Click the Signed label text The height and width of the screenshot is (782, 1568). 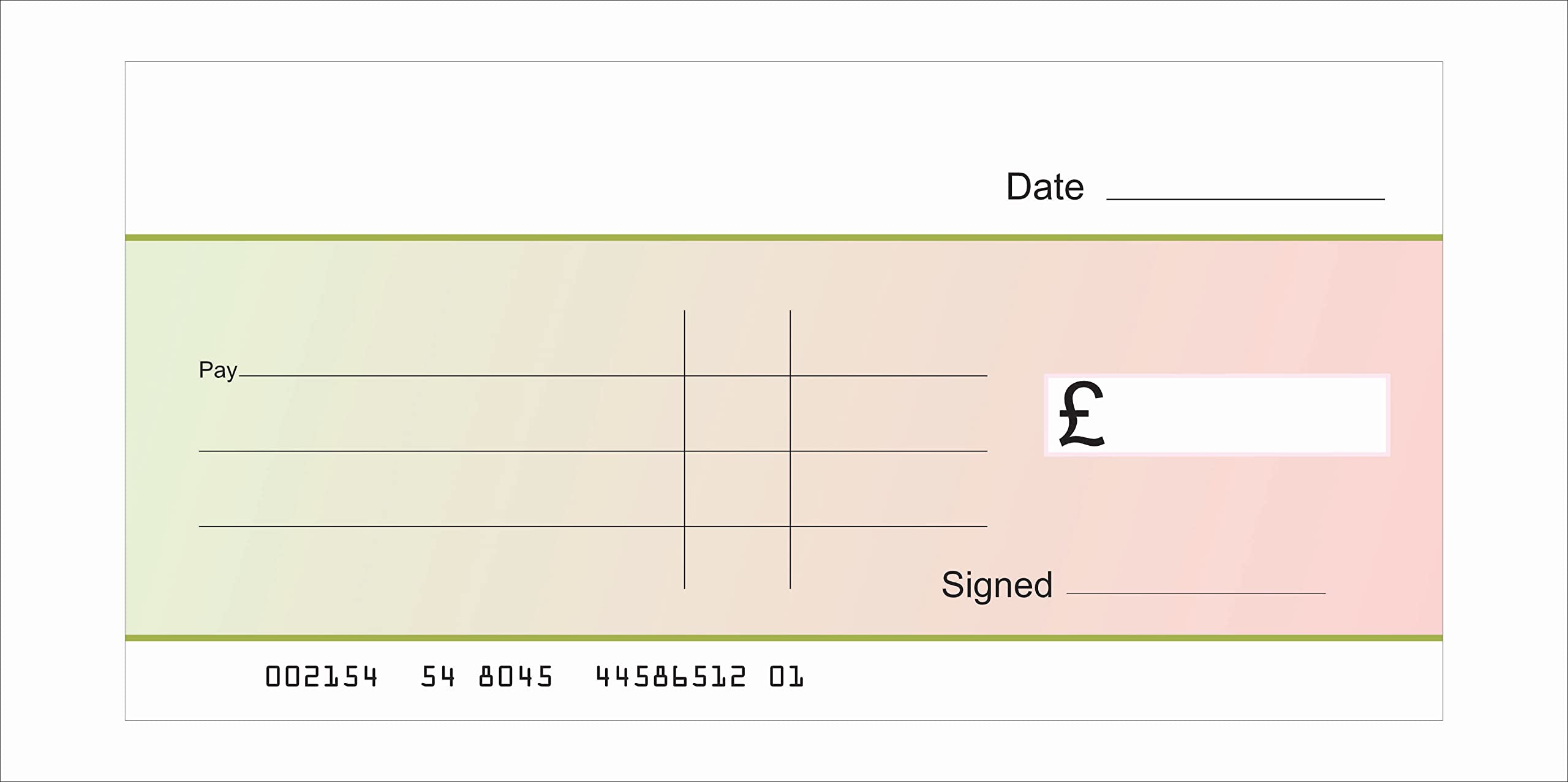pyautogui.click(x=997, y=584)
